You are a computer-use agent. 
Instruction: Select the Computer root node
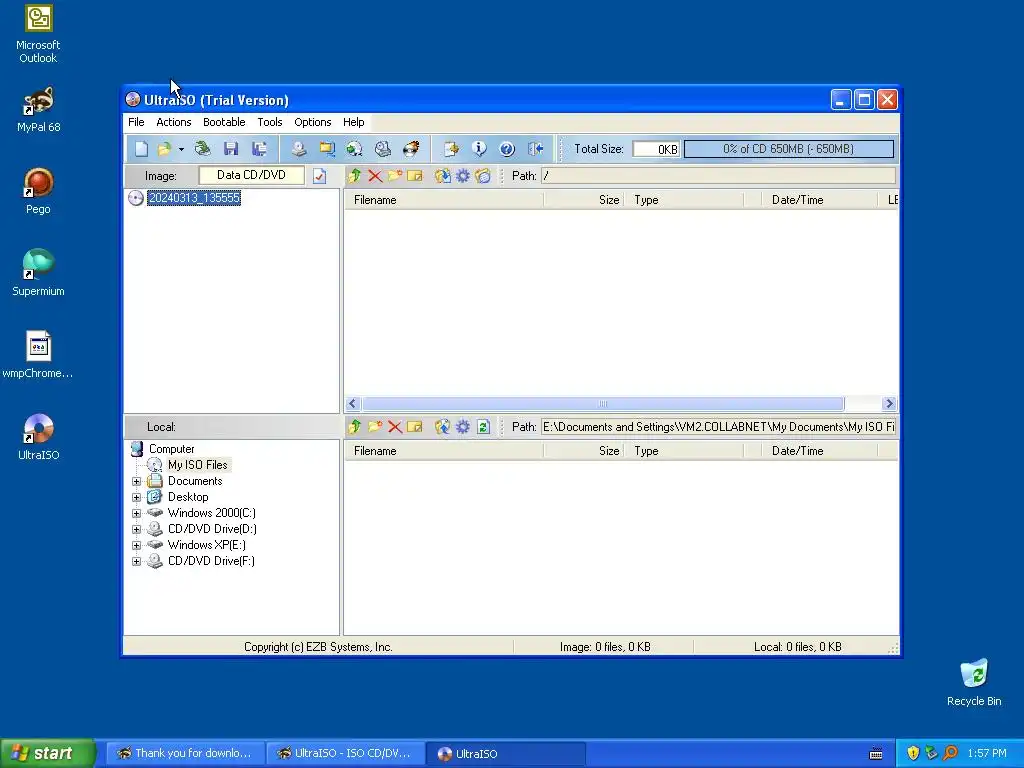tap(171, 449)
